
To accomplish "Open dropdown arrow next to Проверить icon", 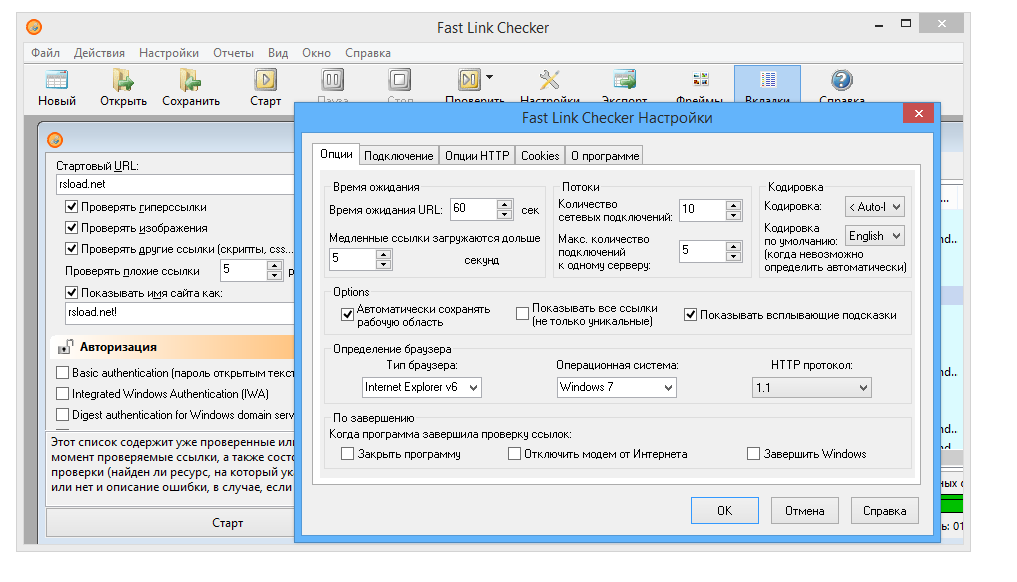I will tap(490, 77).
